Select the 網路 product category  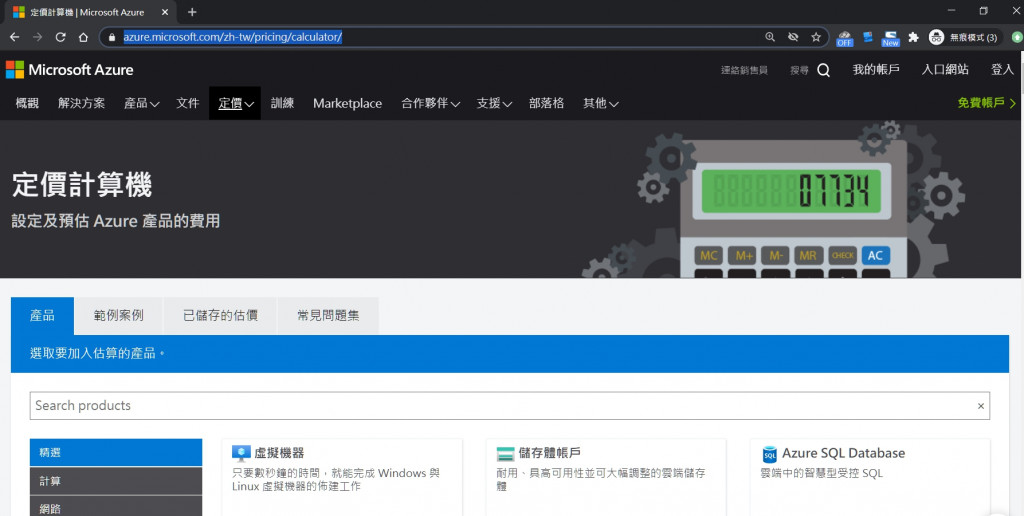coord(116,507)
